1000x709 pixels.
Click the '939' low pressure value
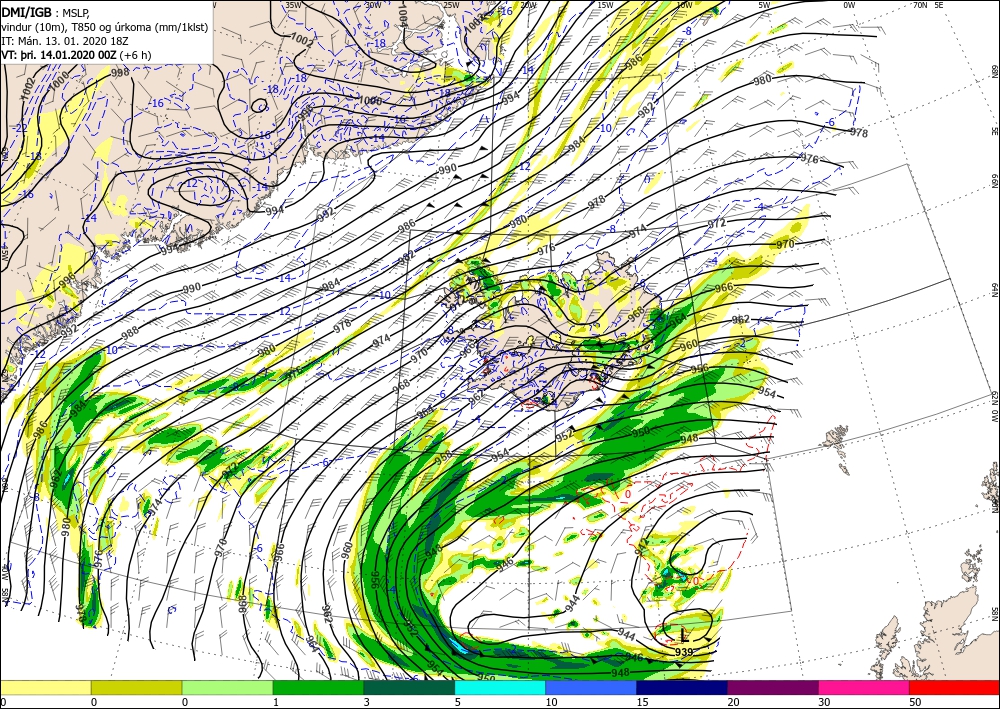pyautogui.click(x=684, y=652)
